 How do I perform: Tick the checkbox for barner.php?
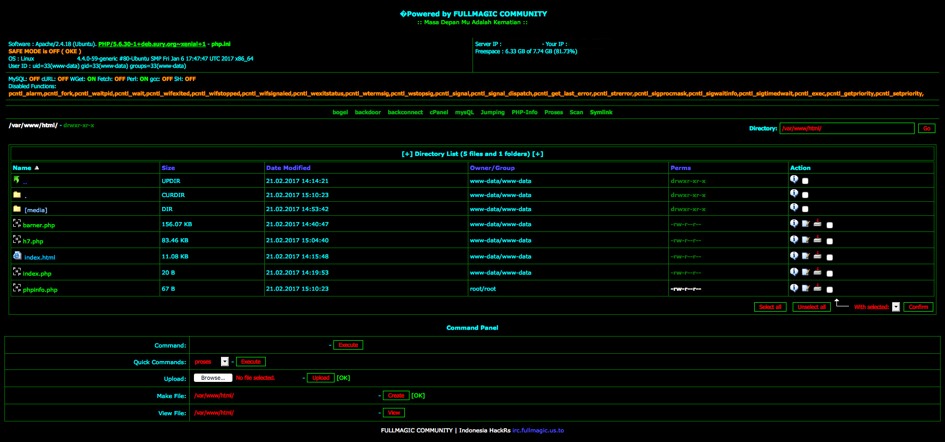829,225
